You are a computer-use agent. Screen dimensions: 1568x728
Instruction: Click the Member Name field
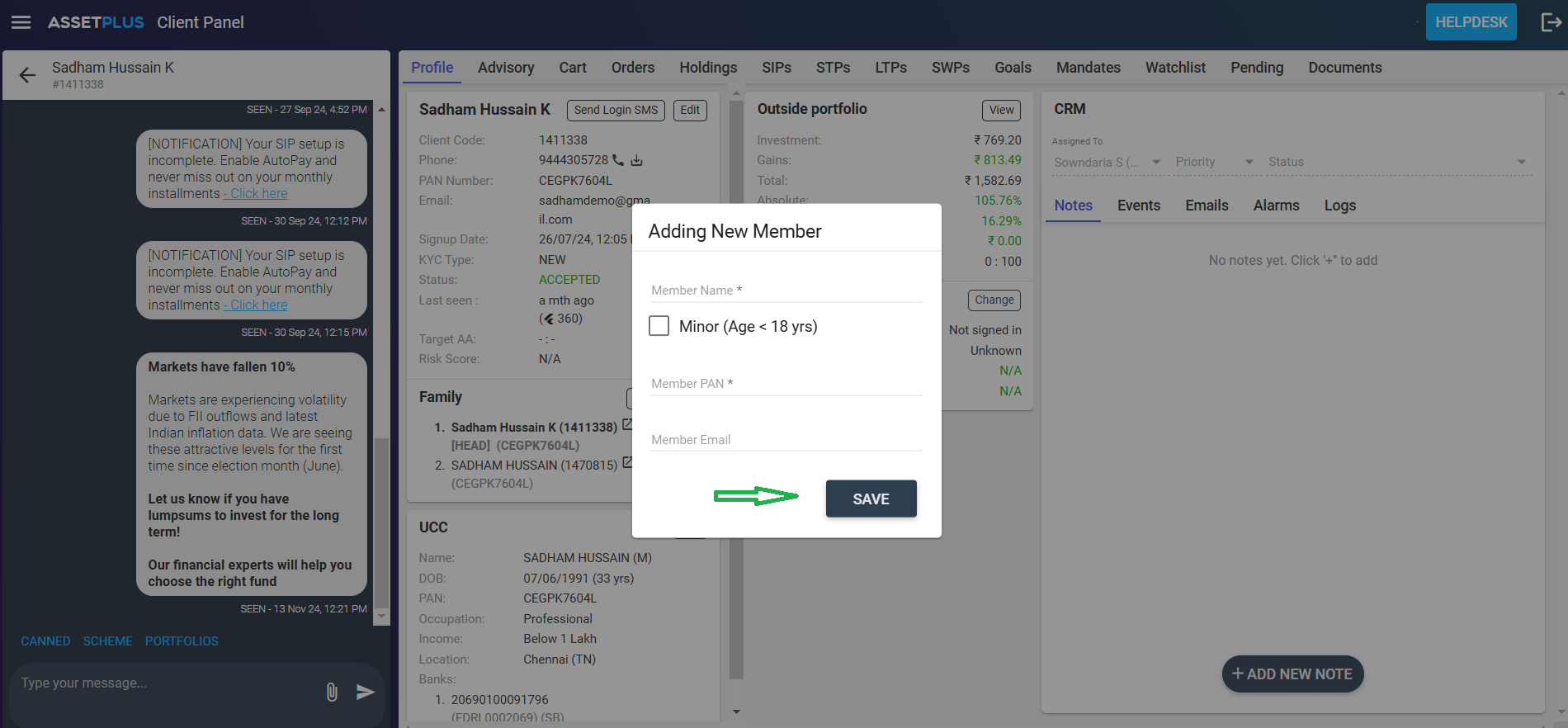point(786,291)
